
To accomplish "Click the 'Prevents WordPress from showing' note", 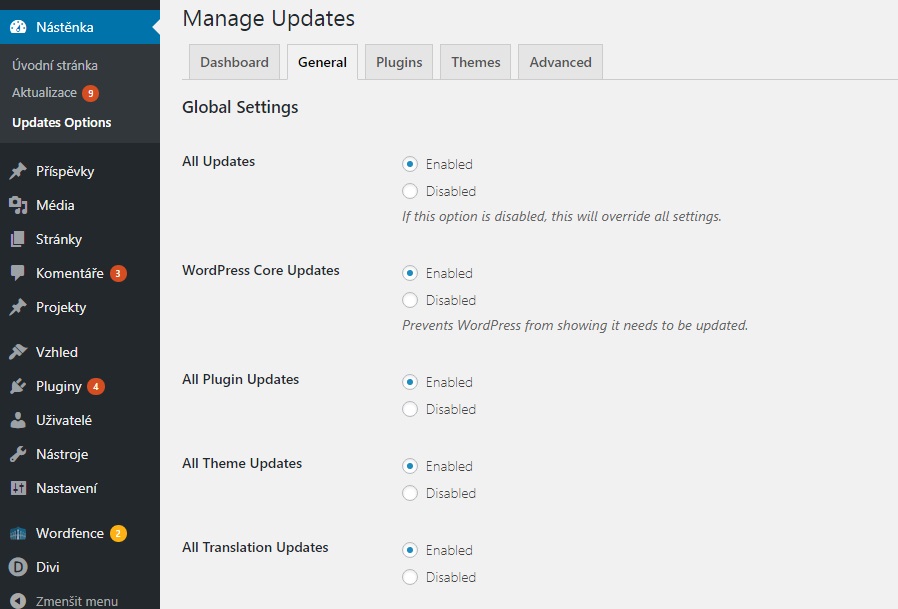I will click(x=574, y=325).
